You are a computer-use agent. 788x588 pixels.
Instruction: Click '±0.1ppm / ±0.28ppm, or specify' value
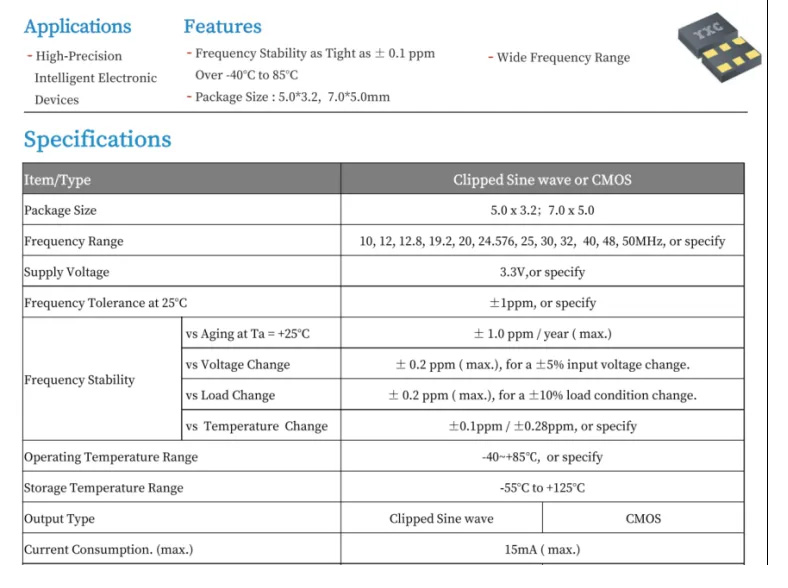click(542, 426)
